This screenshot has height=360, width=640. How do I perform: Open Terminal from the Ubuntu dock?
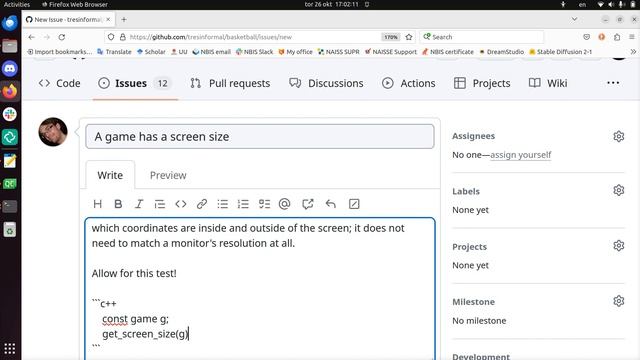click(x=10, y=206)
